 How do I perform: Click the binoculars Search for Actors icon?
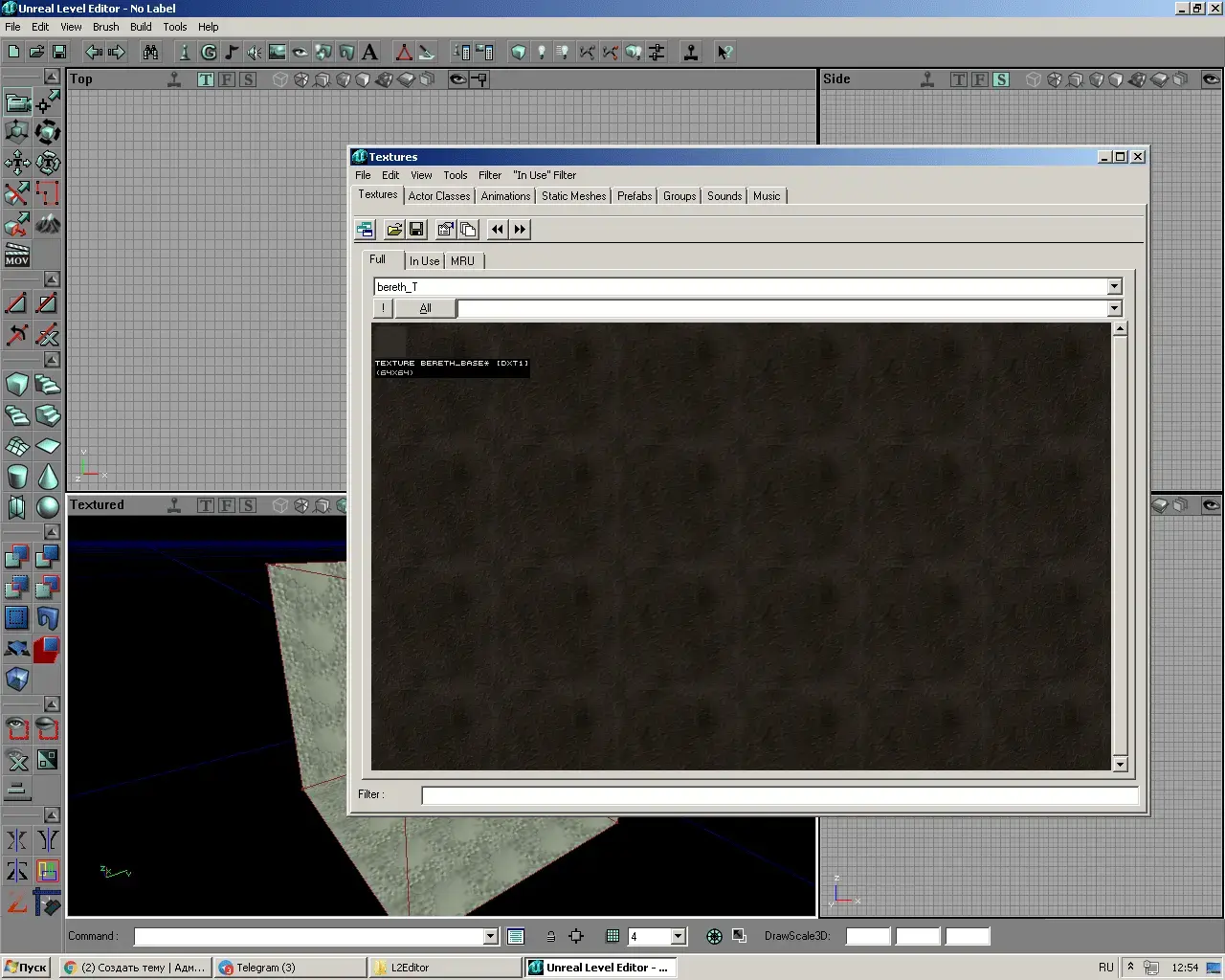[x=150, y=52]
